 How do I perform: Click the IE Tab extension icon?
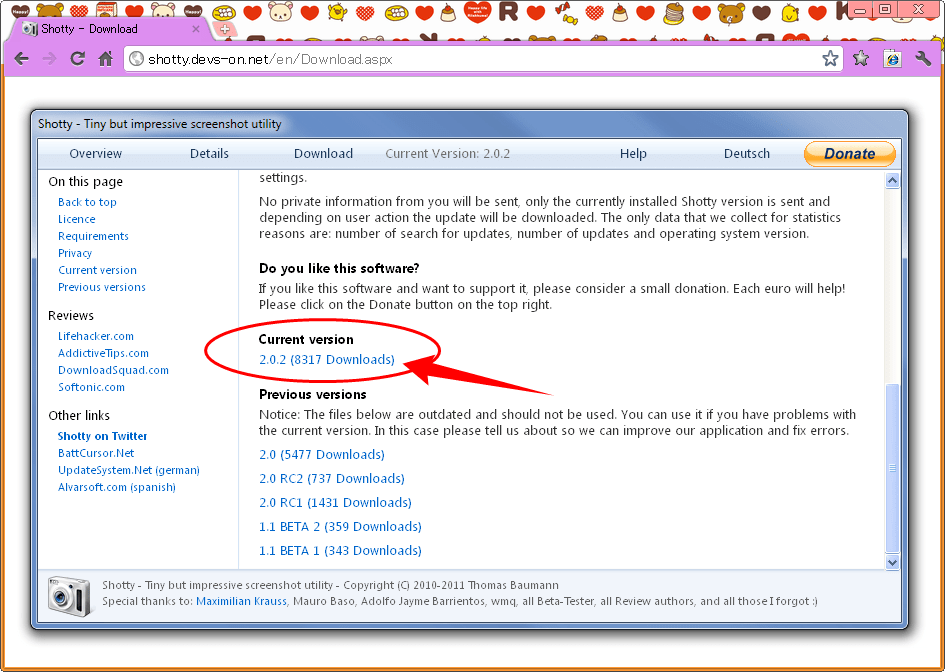(892, 59)
